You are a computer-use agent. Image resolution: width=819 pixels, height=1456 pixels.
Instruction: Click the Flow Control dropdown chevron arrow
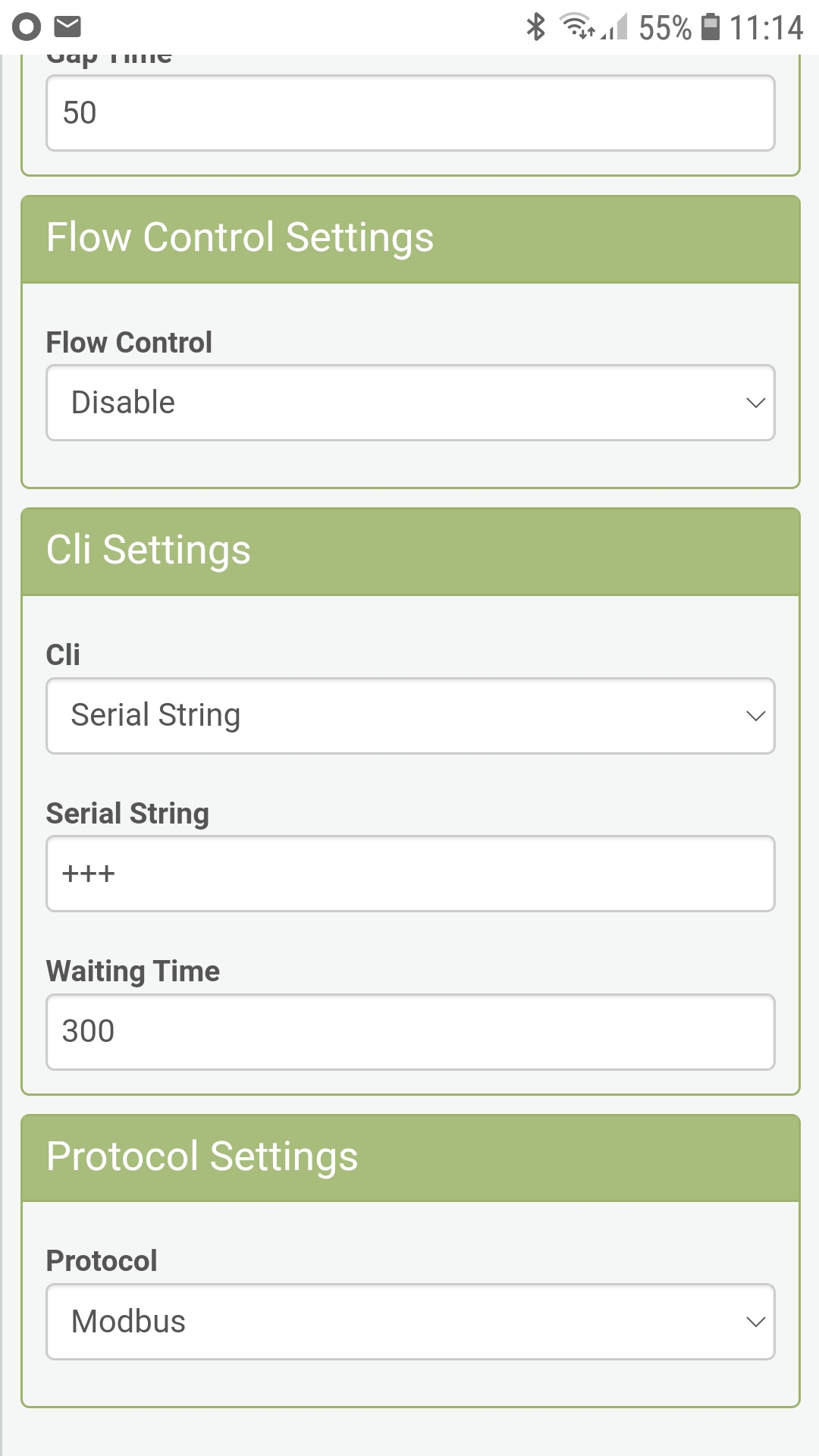point(755,403)
